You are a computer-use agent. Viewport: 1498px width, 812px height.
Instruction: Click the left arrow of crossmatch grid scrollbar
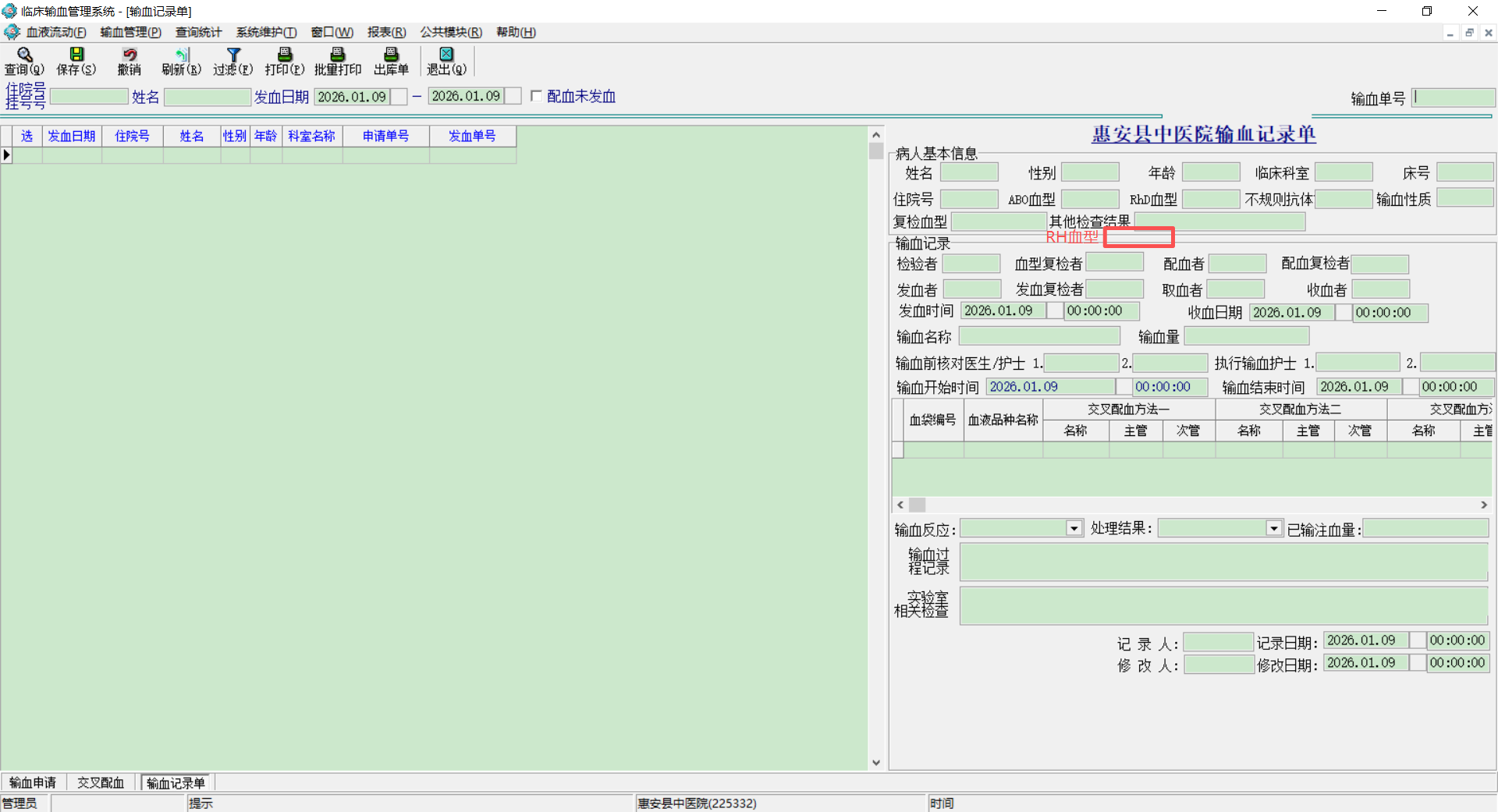[900, 505]
